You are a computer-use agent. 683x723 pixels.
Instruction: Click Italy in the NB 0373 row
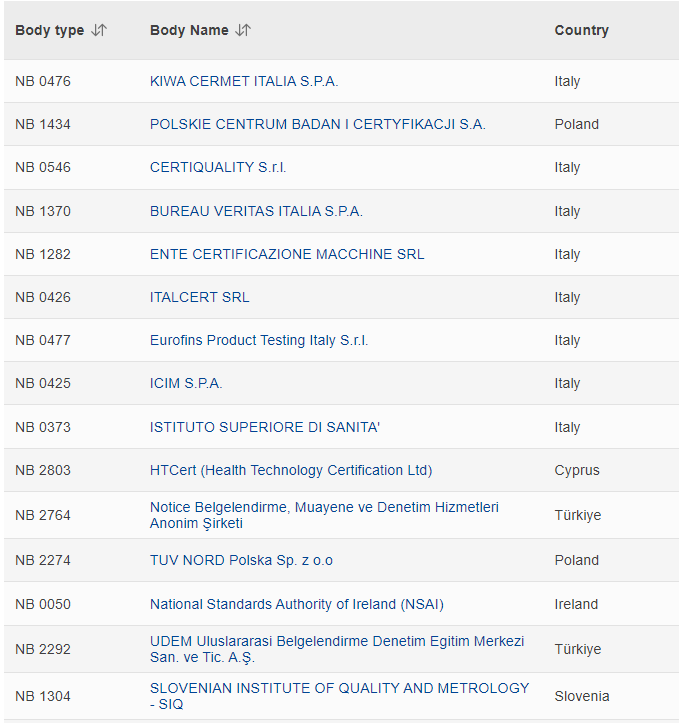pos(567,427)
